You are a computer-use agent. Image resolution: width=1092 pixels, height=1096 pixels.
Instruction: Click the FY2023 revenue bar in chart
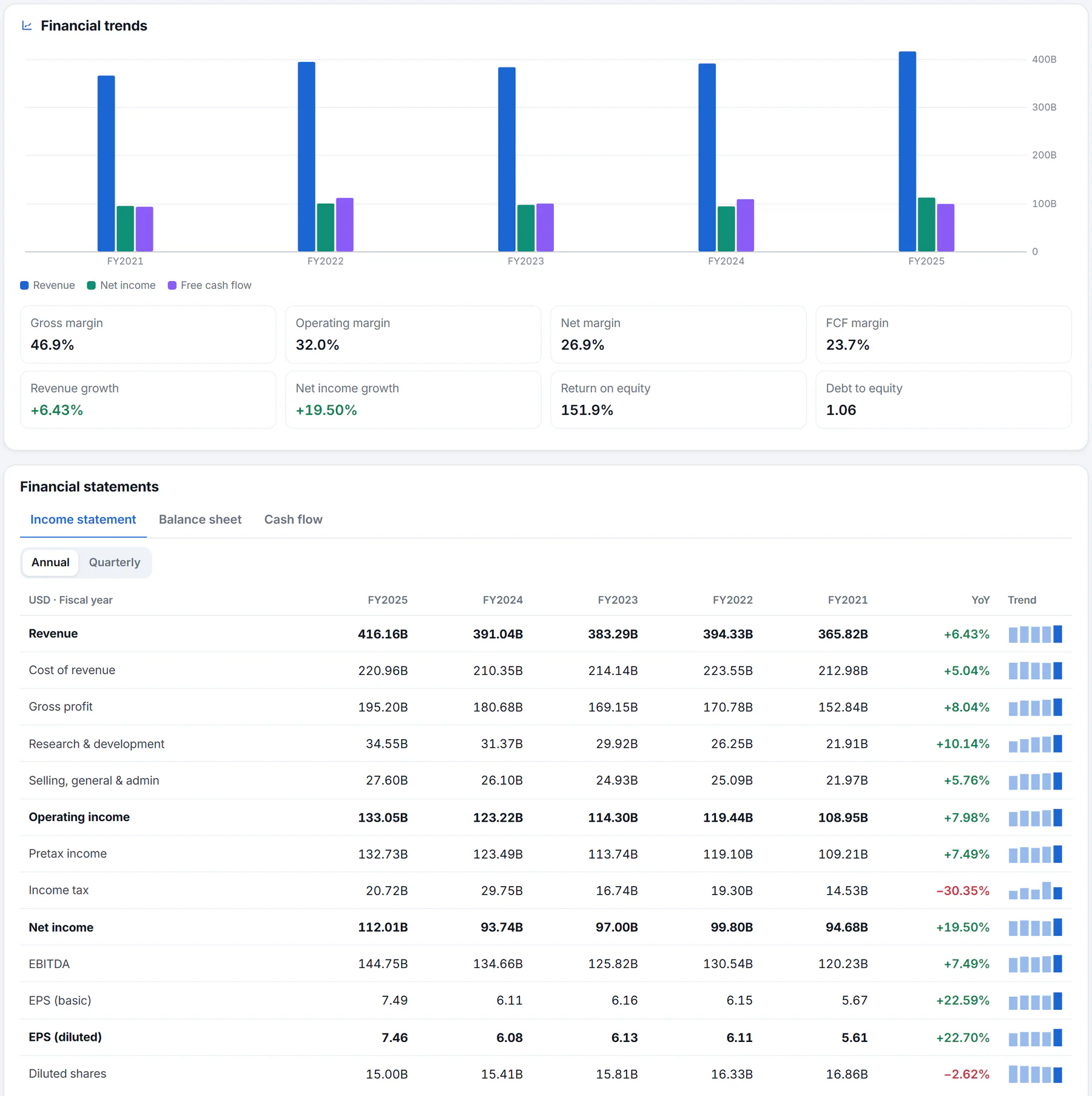click(x=507, y=159)
